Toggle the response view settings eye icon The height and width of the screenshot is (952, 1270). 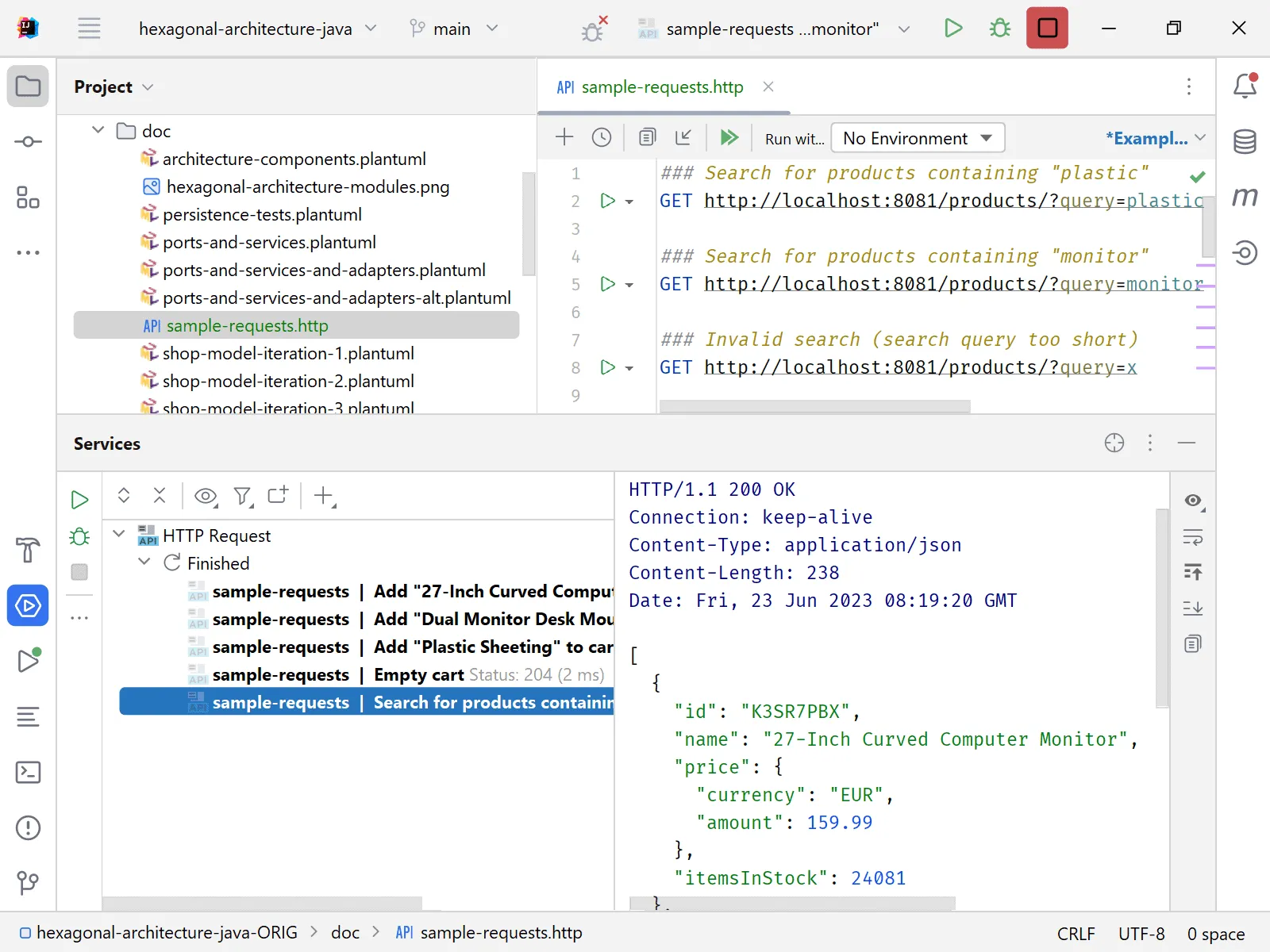(1193, 501)
